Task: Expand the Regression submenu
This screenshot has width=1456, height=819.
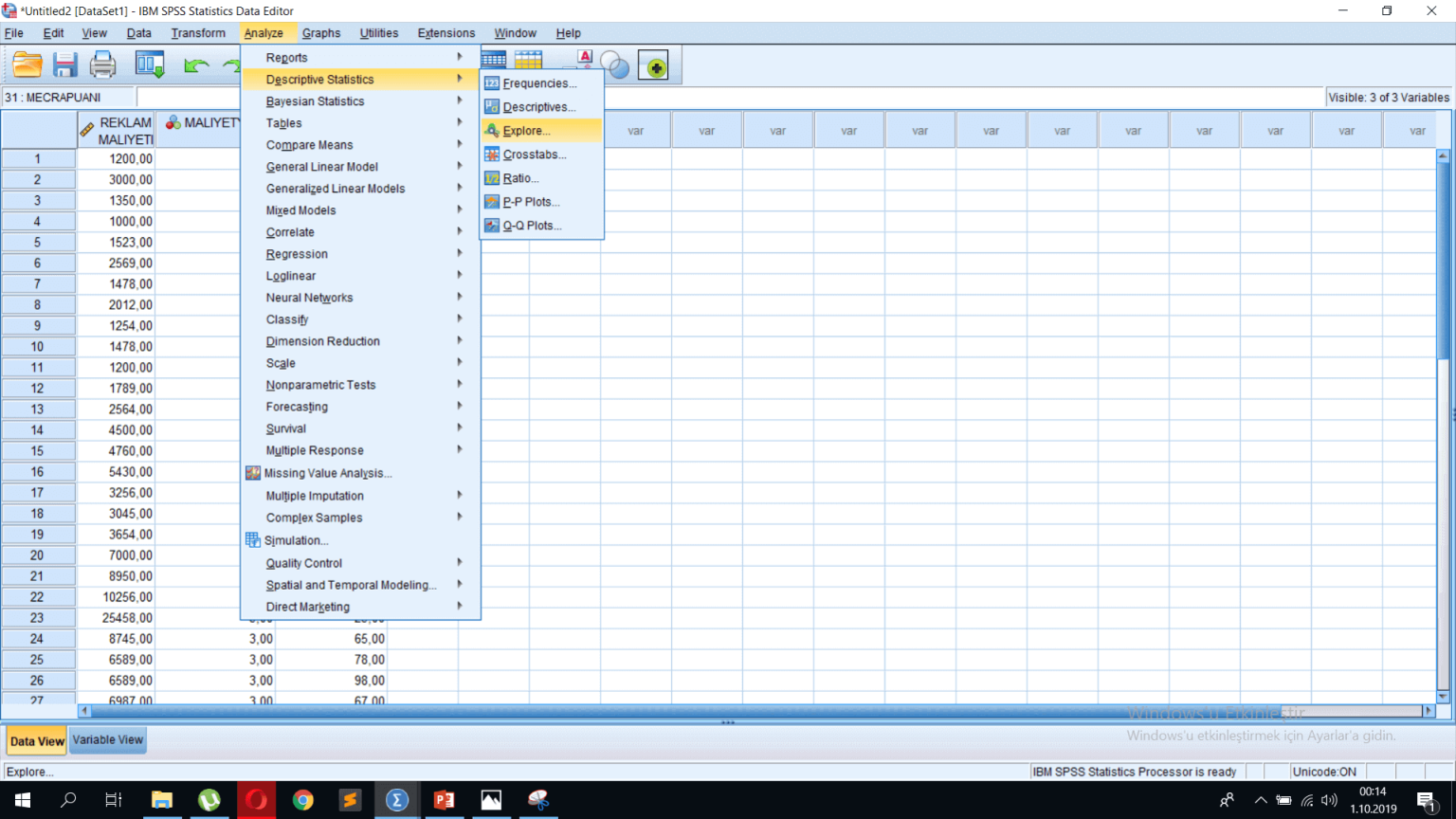Action: click(x=297, y=254)
